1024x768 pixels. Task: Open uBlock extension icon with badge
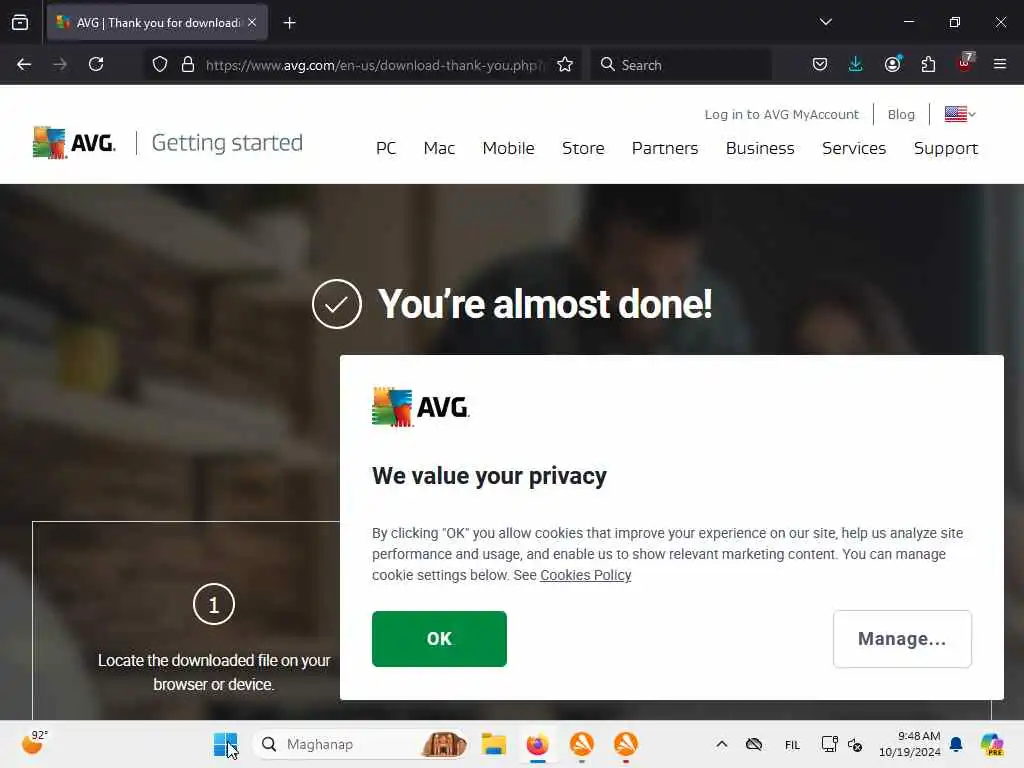(965, 63)
